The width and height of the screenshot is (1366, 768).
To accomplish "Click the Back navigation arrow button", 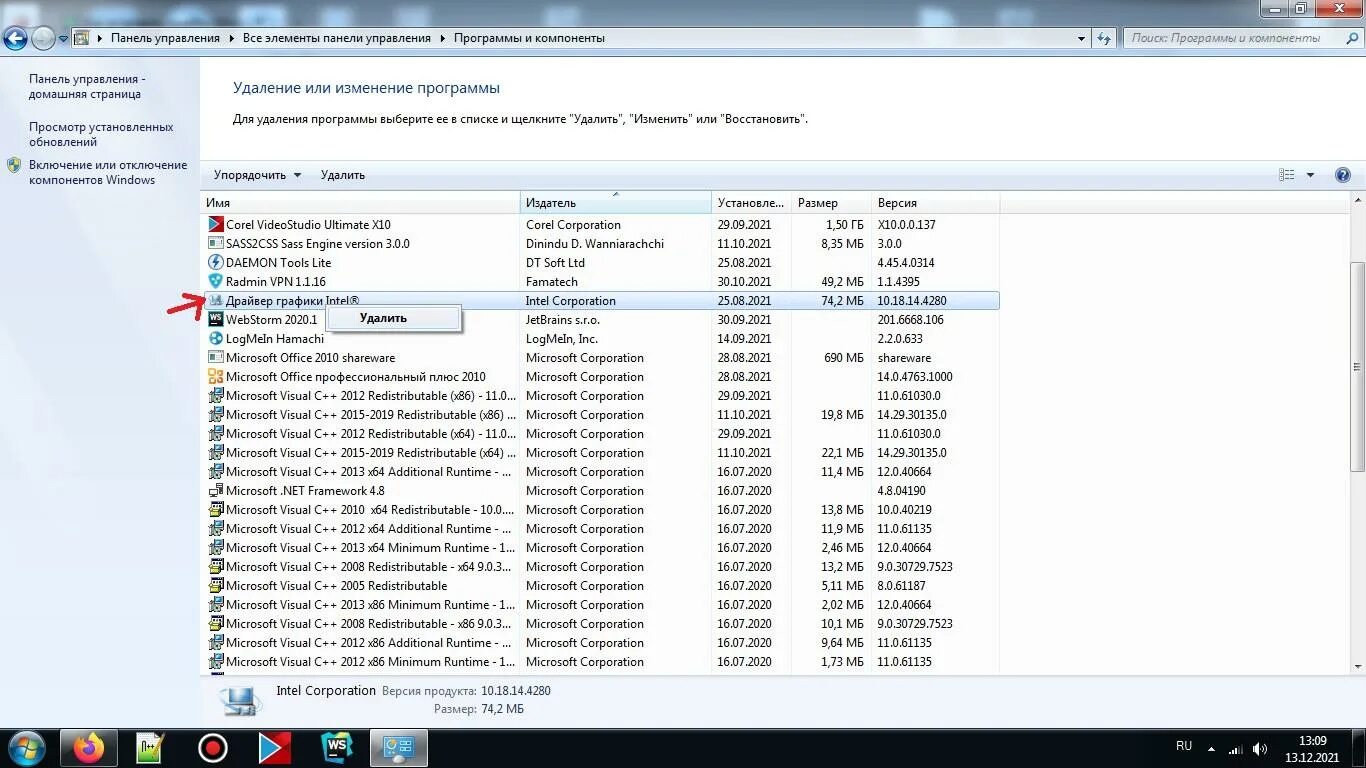I will click(15, 38).
